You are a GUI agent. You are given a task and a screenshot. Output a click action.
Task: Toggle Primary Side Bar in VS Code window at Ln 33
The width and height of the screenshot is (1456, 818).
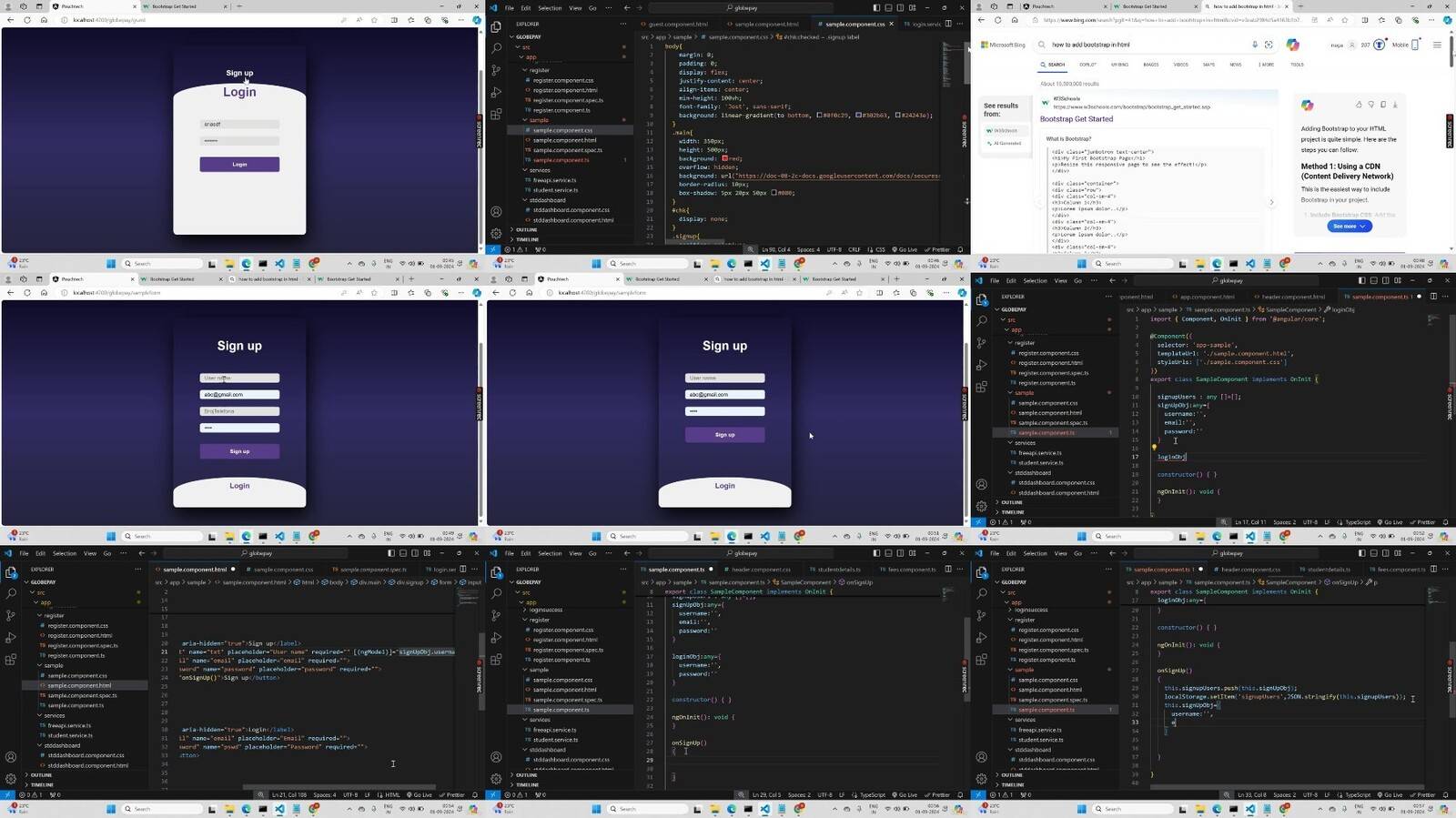click(x=1361, y=553)
